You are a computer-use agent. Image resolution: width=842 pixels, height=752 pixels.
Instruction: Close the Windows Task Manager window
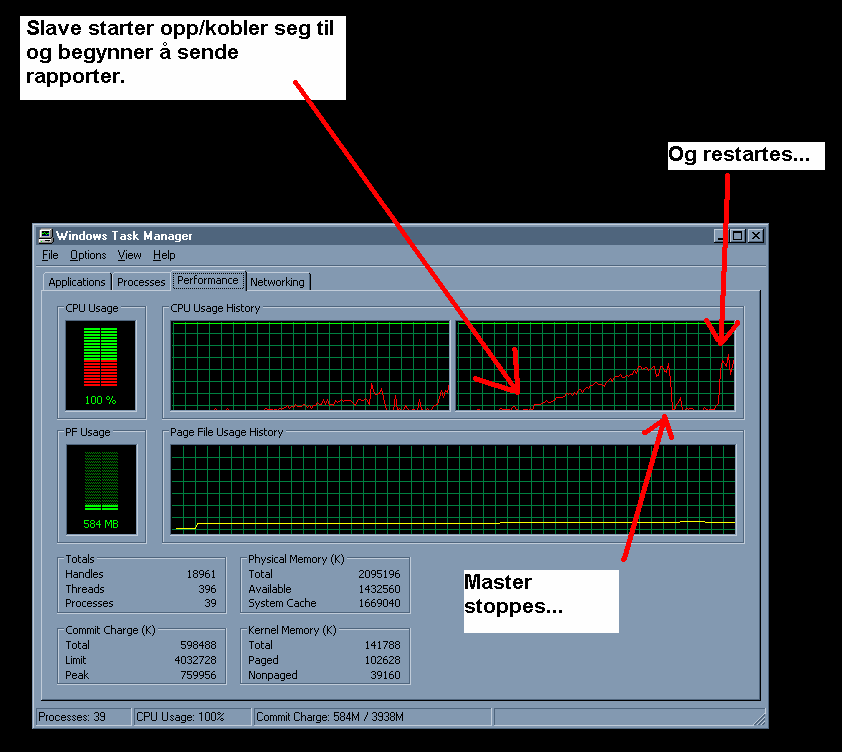(756, 236)
